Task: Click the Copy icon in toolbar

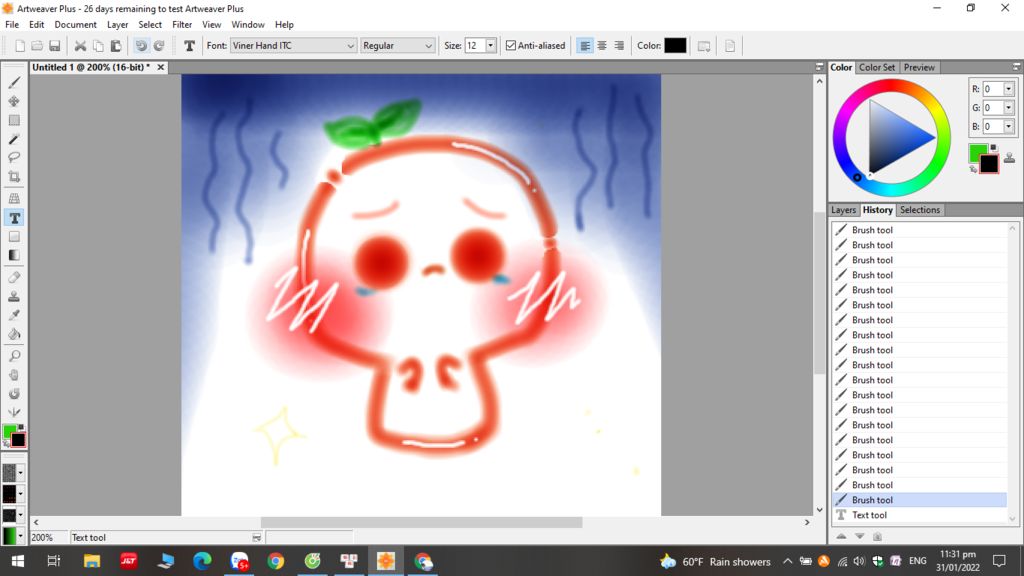Action: (x=98, y=46)
